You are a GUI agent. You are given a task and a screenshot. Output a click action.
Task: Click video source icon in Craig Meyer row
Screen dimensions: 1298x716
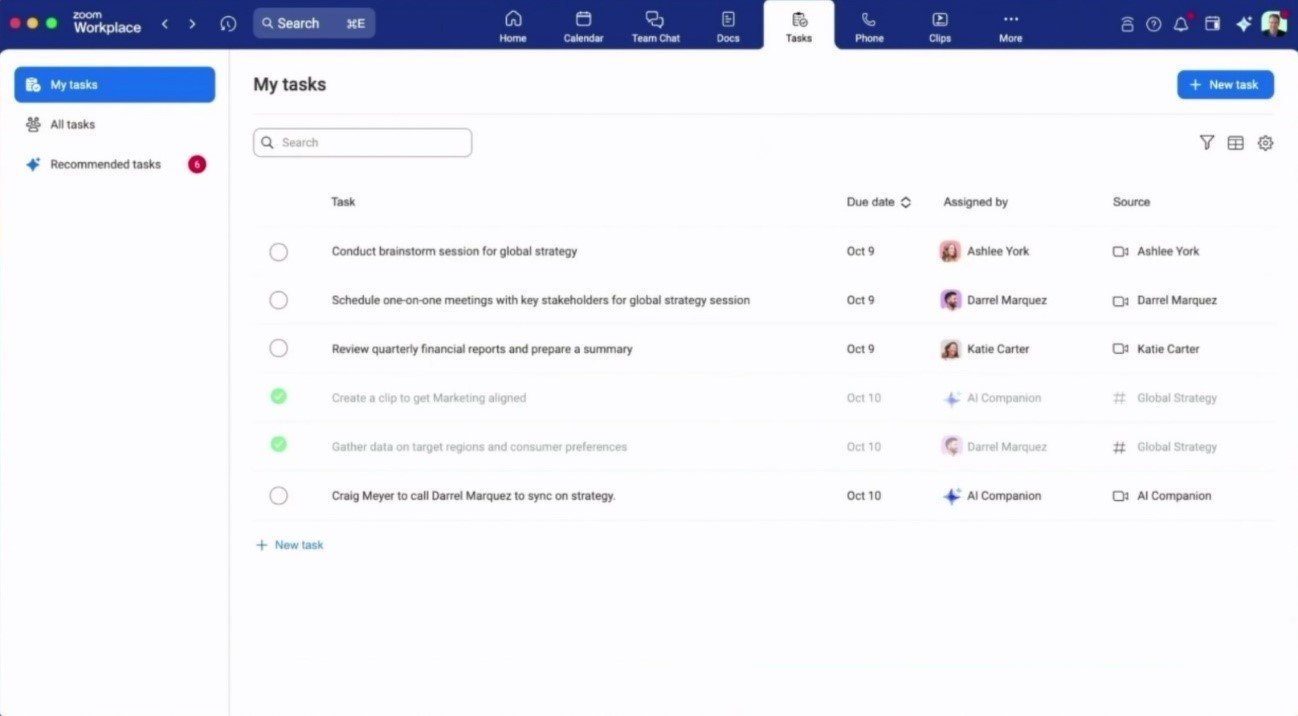click(1120, 496)
